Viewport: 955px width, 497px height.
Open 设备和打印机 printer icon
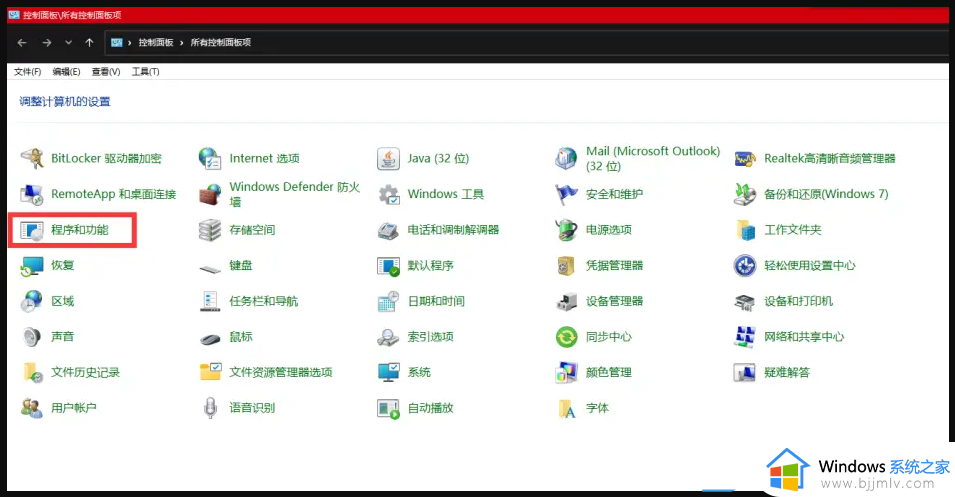click(745, 301)
